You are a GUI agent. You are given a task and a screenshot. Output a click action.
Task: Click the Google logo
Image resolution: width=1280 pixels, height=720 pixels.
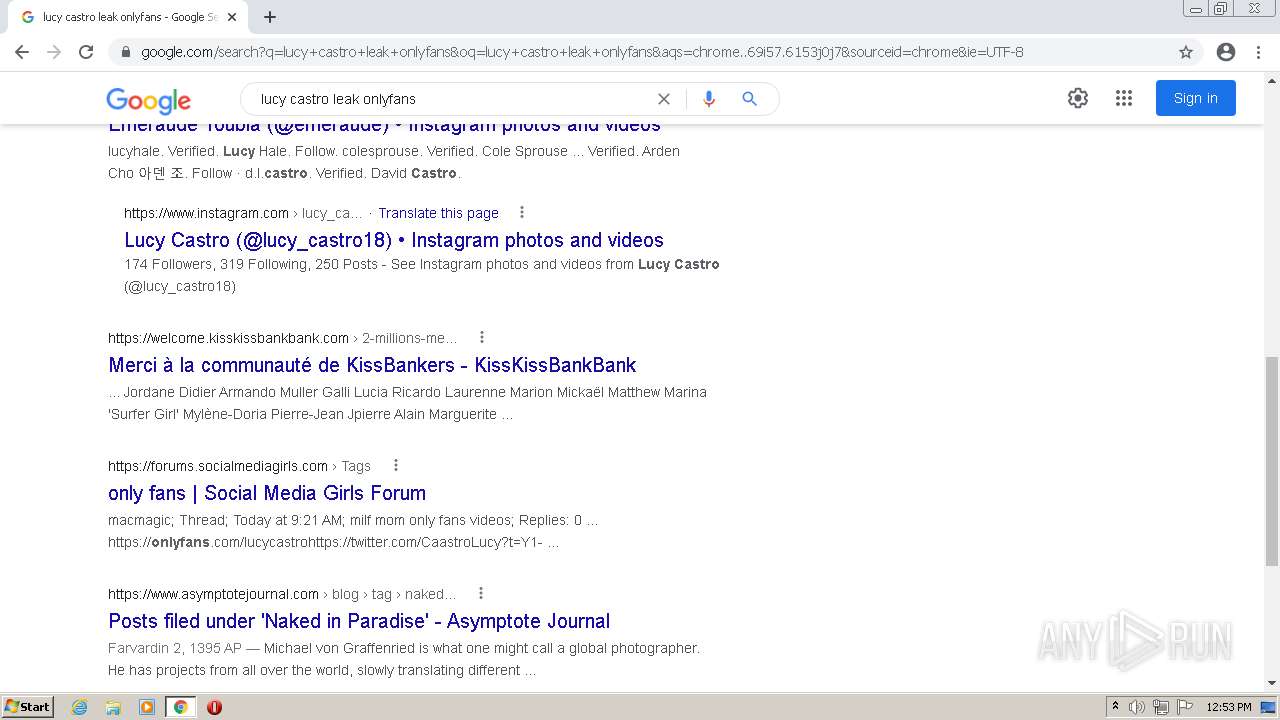[x=148, y=100]
